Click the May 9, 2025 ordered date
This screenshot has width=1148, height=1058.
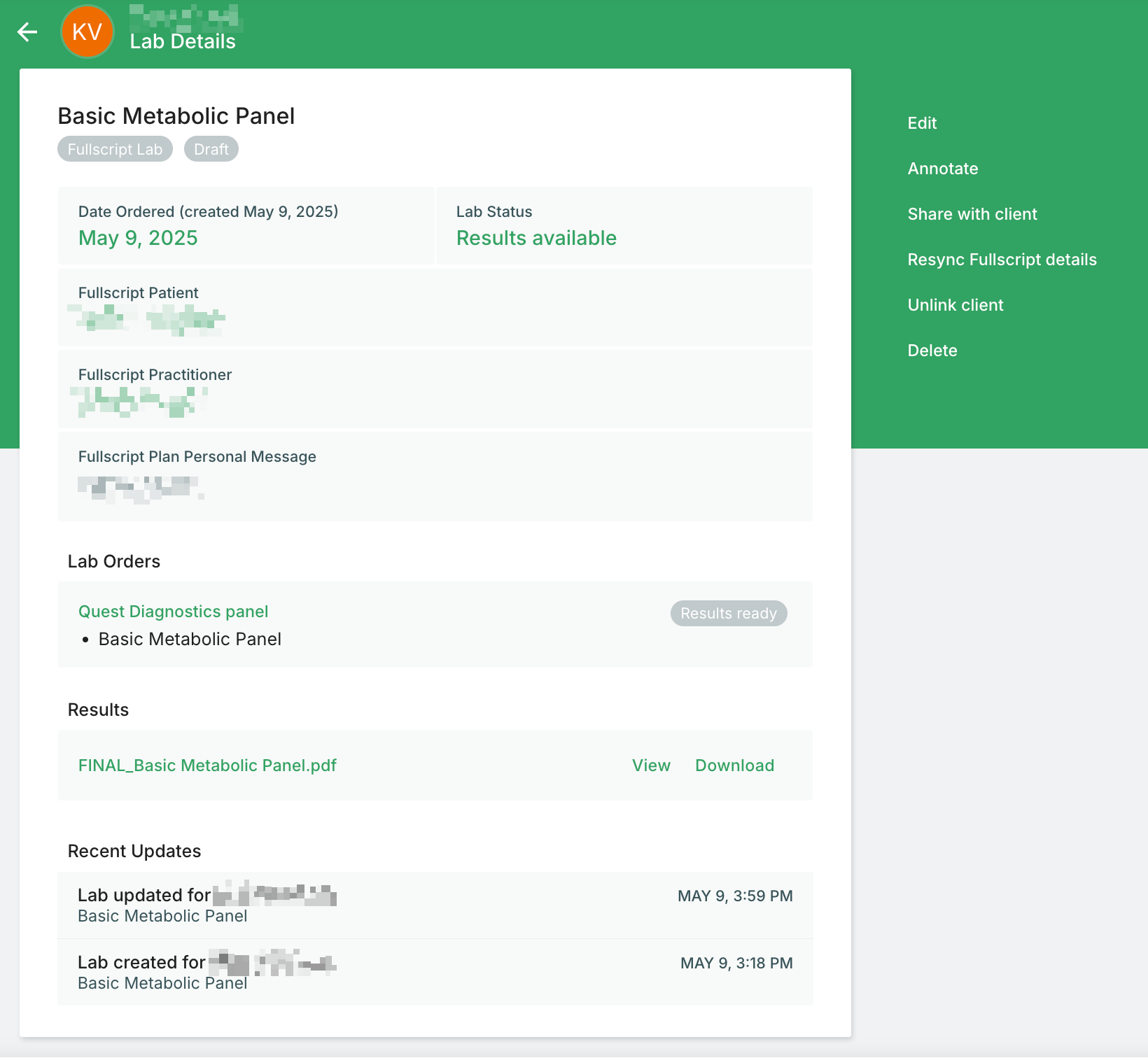[138, 238]
